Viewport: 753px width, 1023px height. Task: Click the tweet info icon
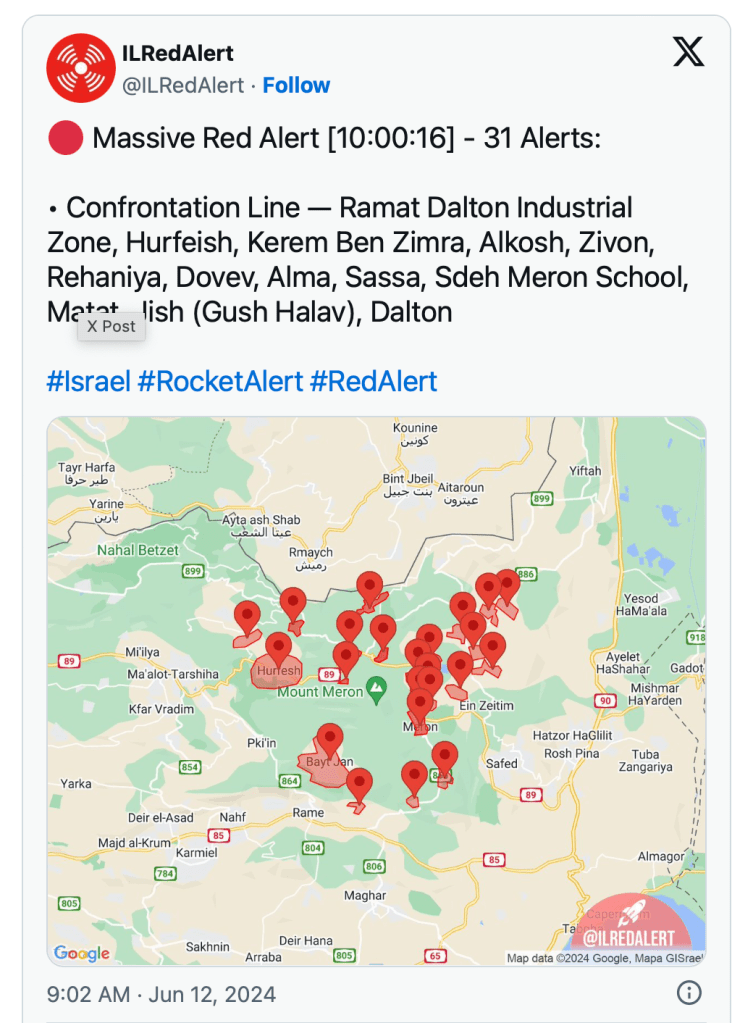tap(689, 993)
